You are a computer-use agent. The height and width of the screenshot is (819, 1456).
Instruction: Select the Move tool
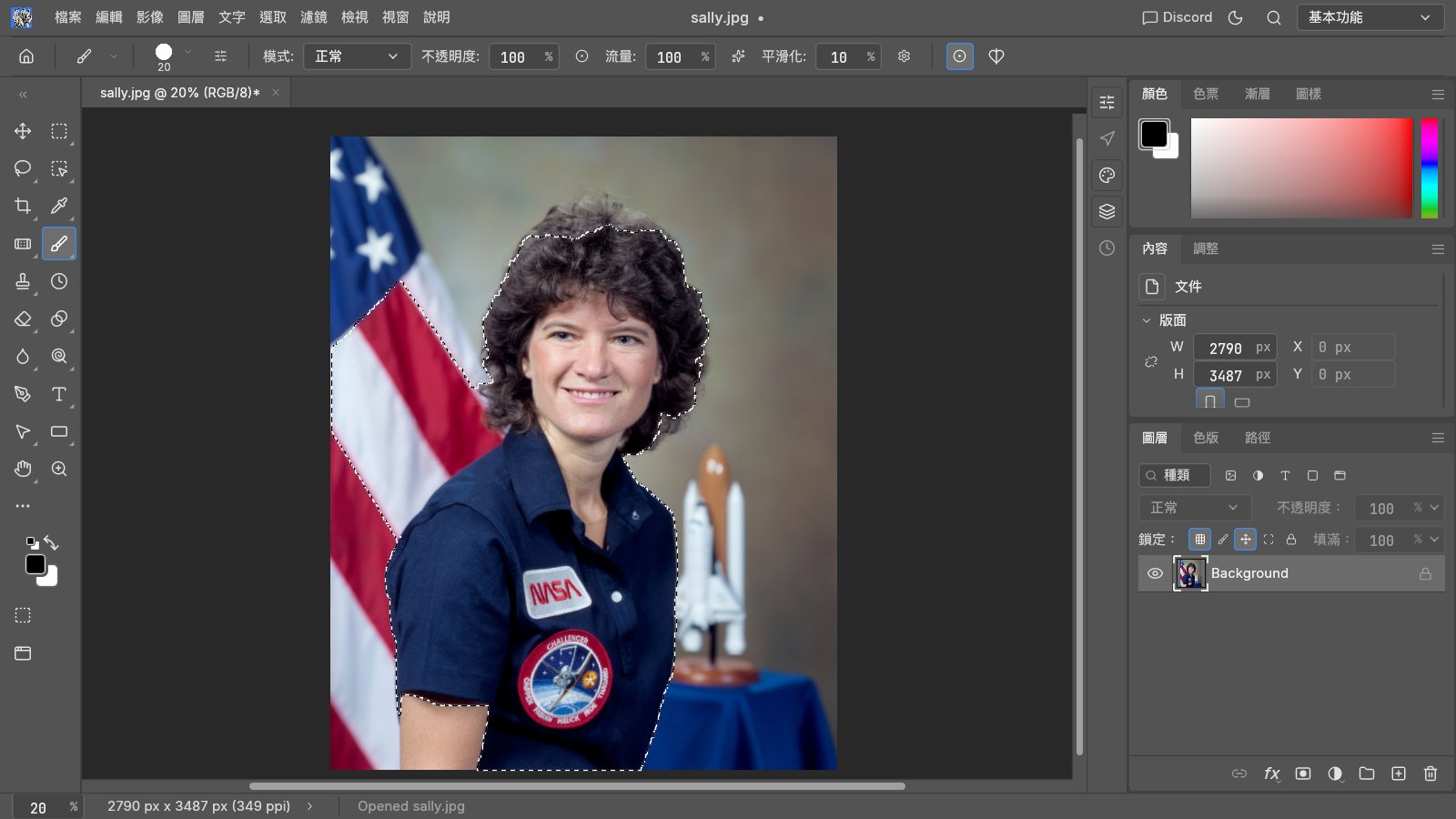[23, 131]
